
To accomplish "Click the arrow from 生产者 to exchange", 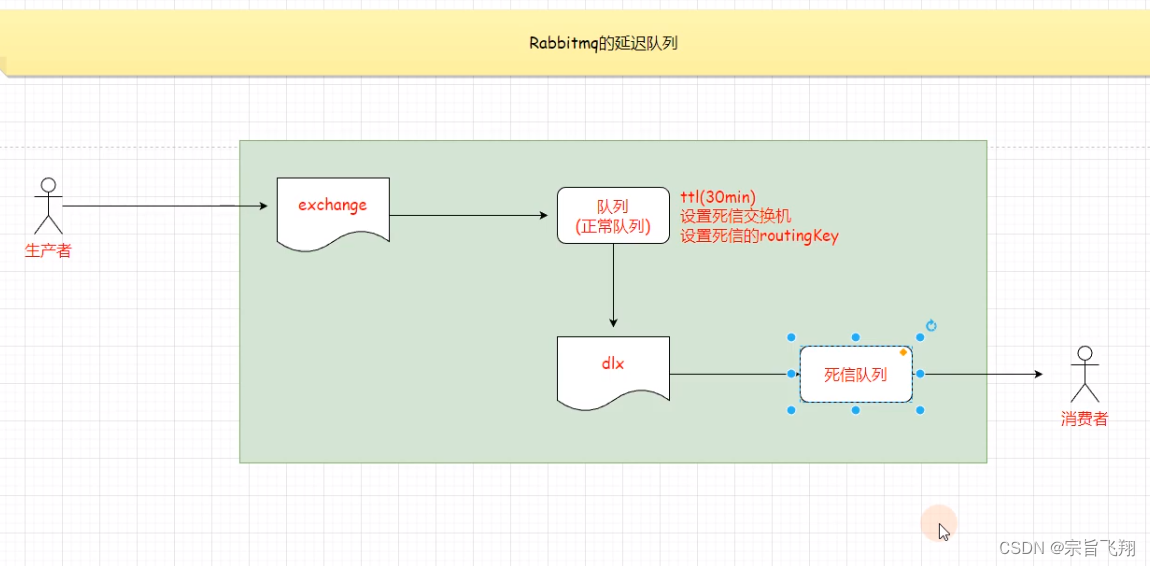I will point(165,206).
